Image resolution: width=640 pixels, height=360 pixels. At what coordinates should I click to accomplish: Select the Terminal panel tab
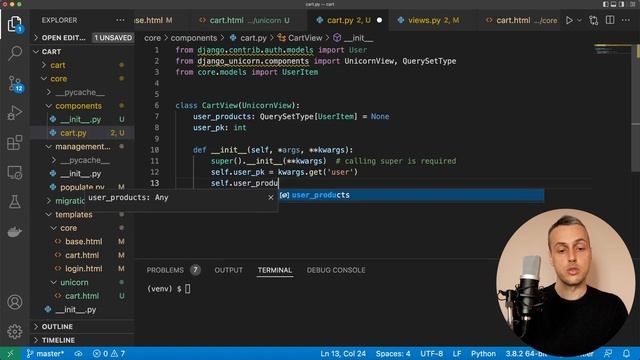275,270
